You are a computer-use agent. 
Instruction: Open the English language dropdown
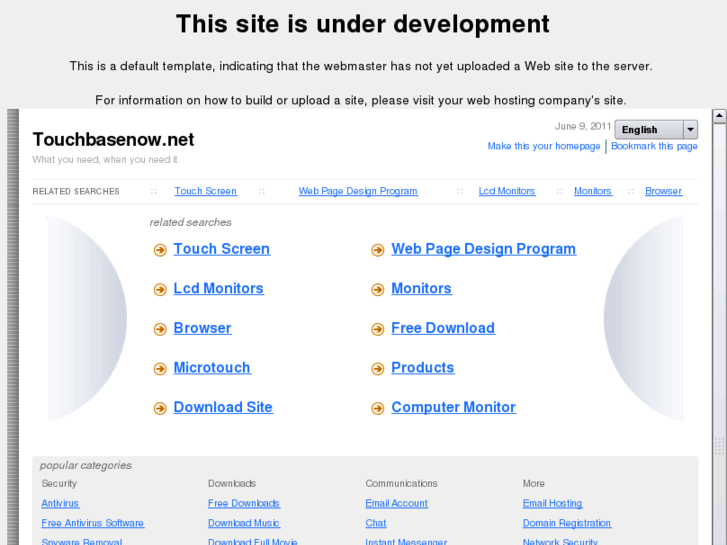coord(656,129)
